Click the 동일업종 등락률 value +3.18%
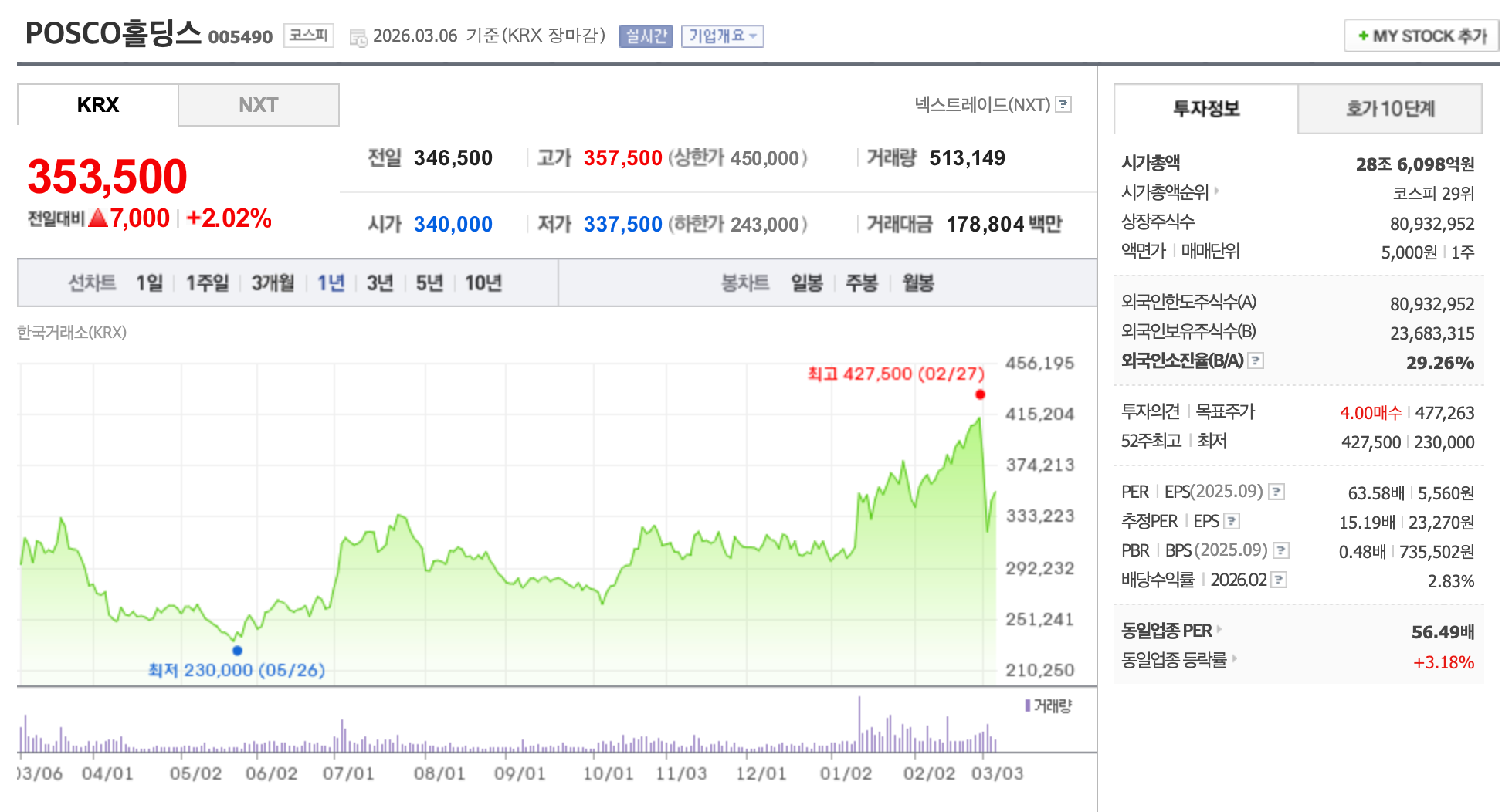Viewport: 1512px width, 812px height. [1444, 662]
